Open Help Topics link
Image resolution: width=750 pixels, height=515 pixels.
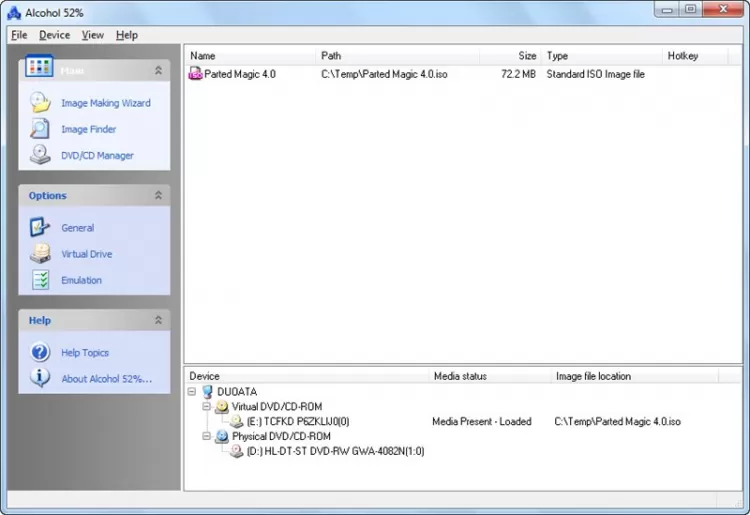pyautogui.click(x=85, y=352)
